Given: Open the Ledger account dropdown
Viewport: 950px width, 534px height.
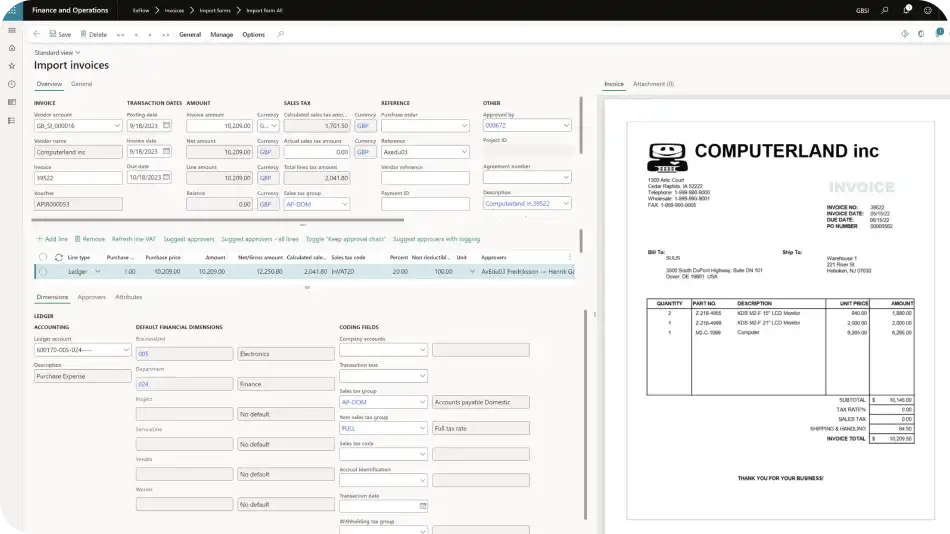Looking at the screenshot, I should click(x=125, y=350).
